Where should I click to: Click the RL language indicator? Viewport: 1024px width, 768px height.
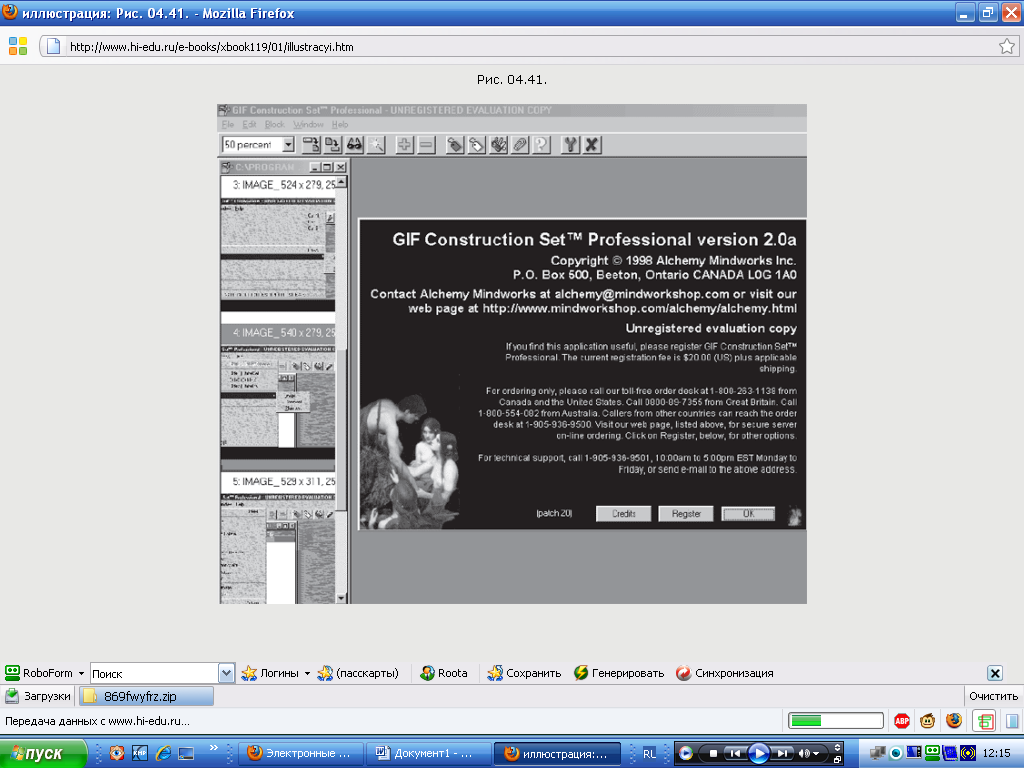tap(649, 753)
